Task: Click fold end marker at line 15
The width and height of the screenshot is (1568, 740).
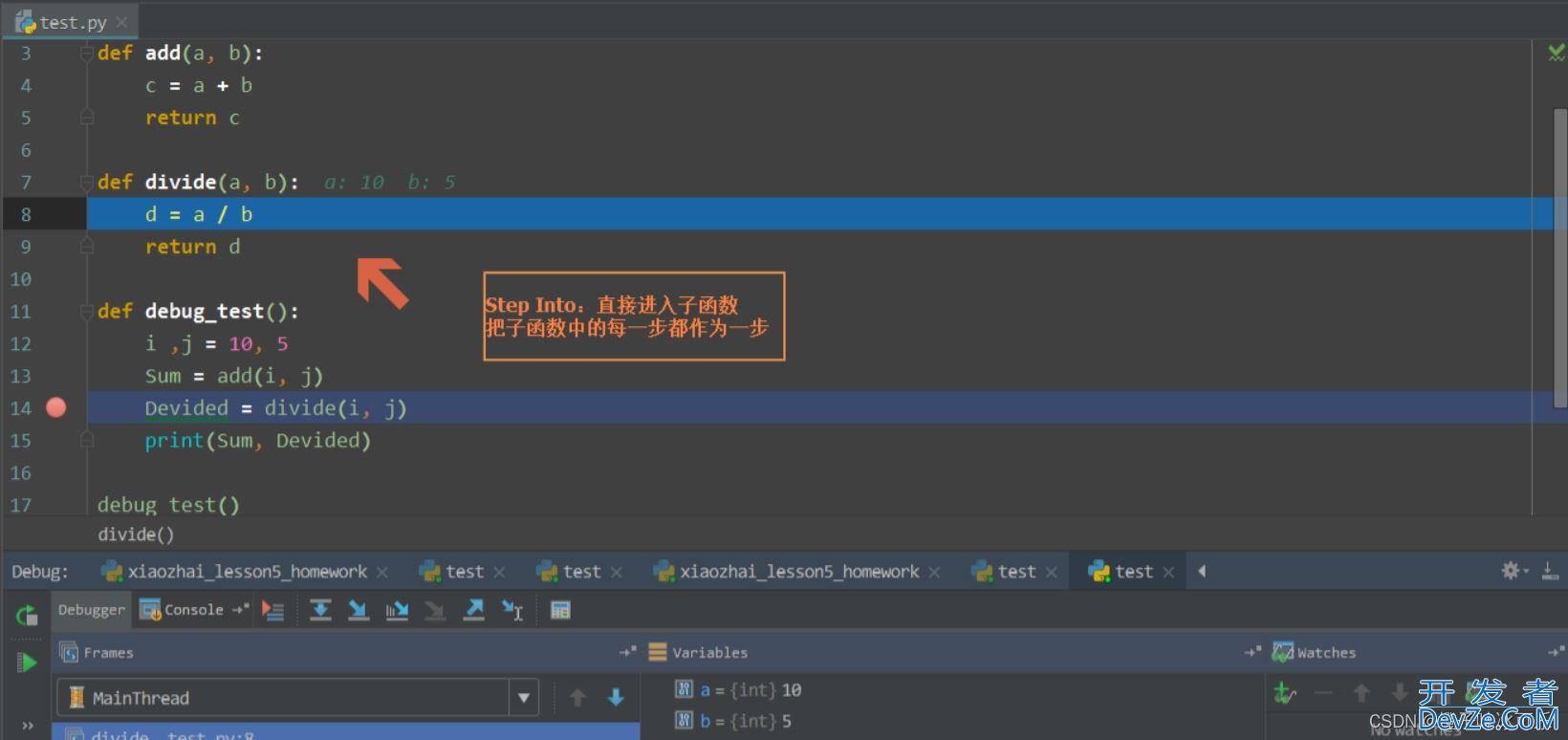Action: pos(87,441)
